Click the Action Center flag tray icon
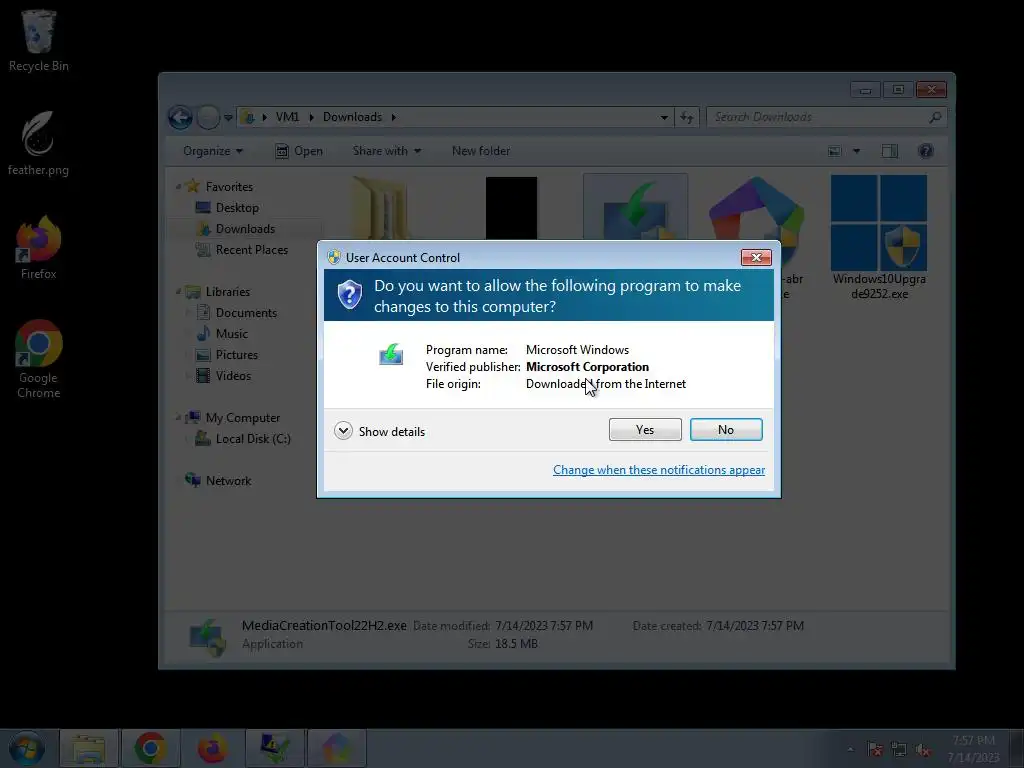This screenshot has height=768, width=1024. click(874, 749)
